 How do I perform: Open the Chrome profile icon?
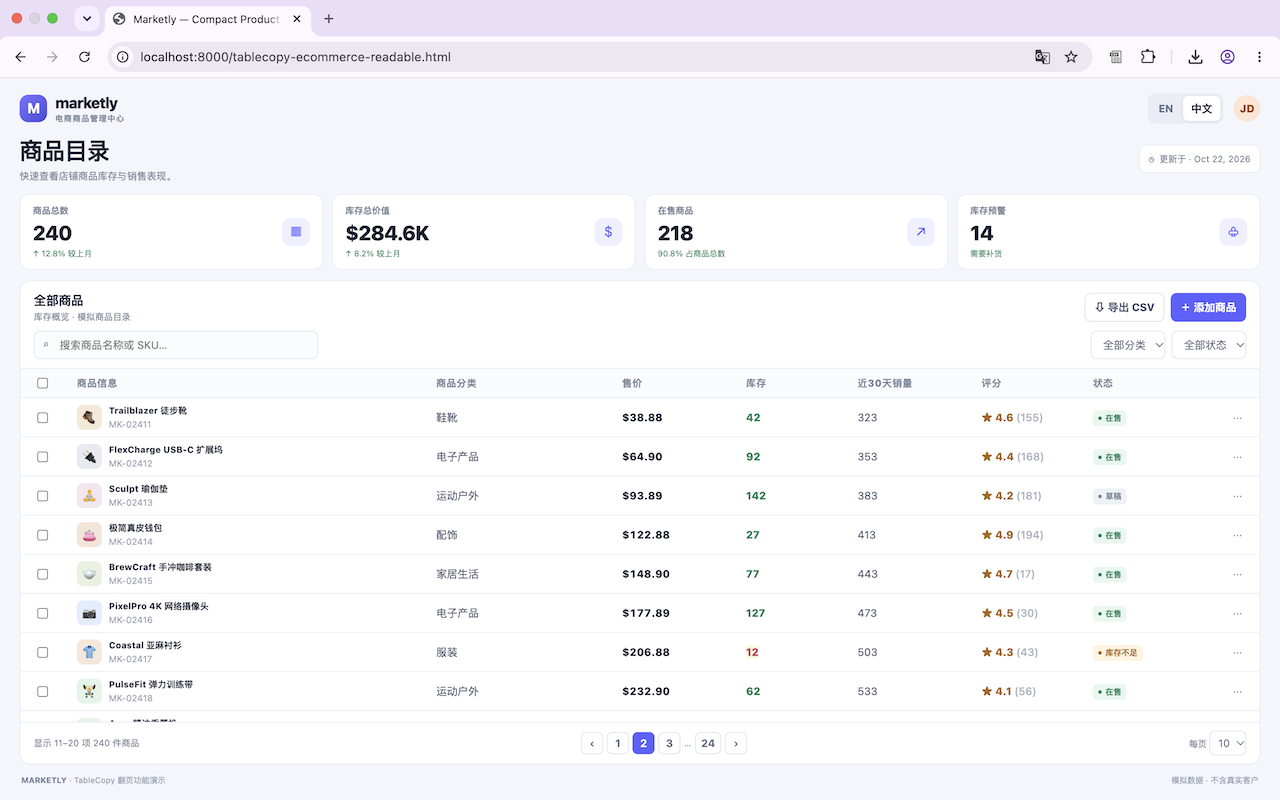(1227, 57)
